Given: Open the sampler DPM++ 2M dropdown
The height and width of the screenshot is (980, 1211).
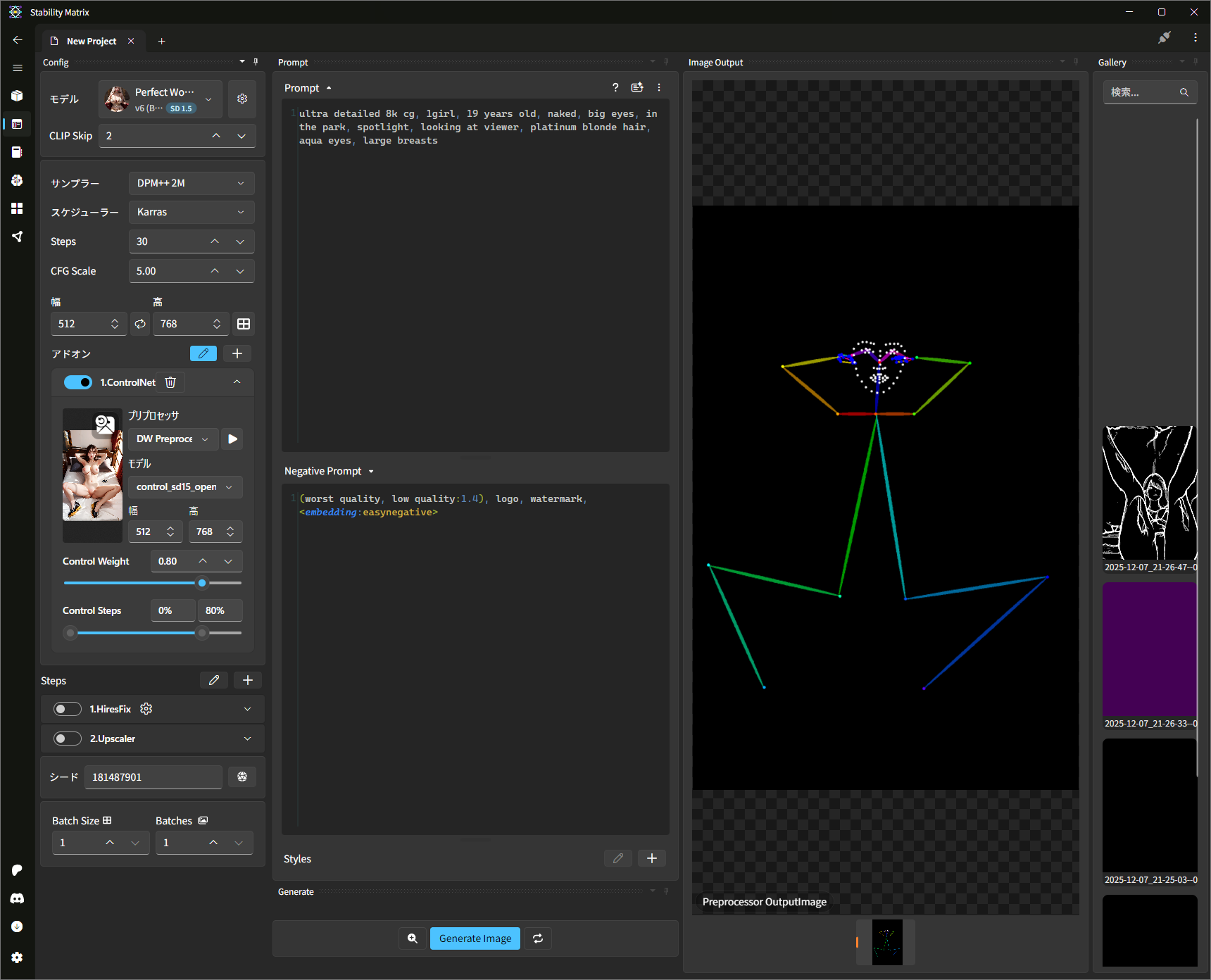Looking at the screenshot, I should [x=191, y=183].
